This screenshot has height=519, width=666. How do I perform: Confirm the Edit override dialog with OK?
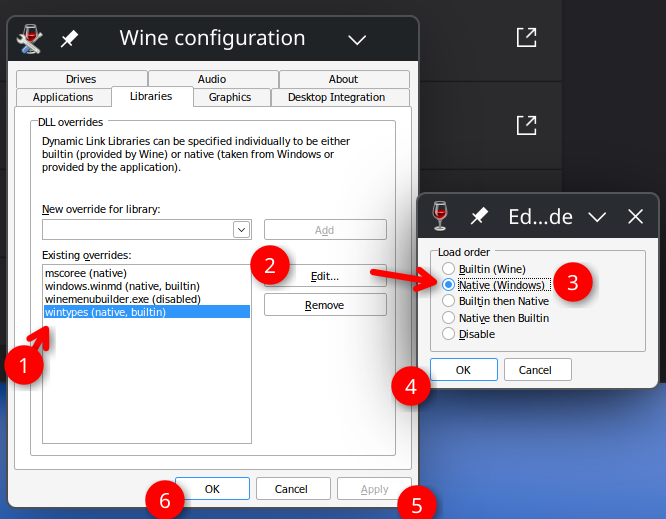464,370
